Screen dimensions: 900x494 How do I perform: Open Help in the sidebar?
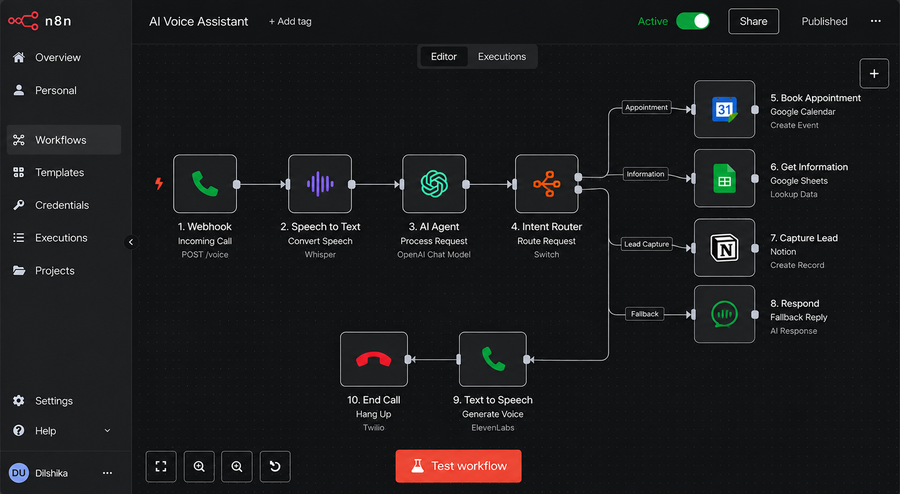tap(64, 431)
